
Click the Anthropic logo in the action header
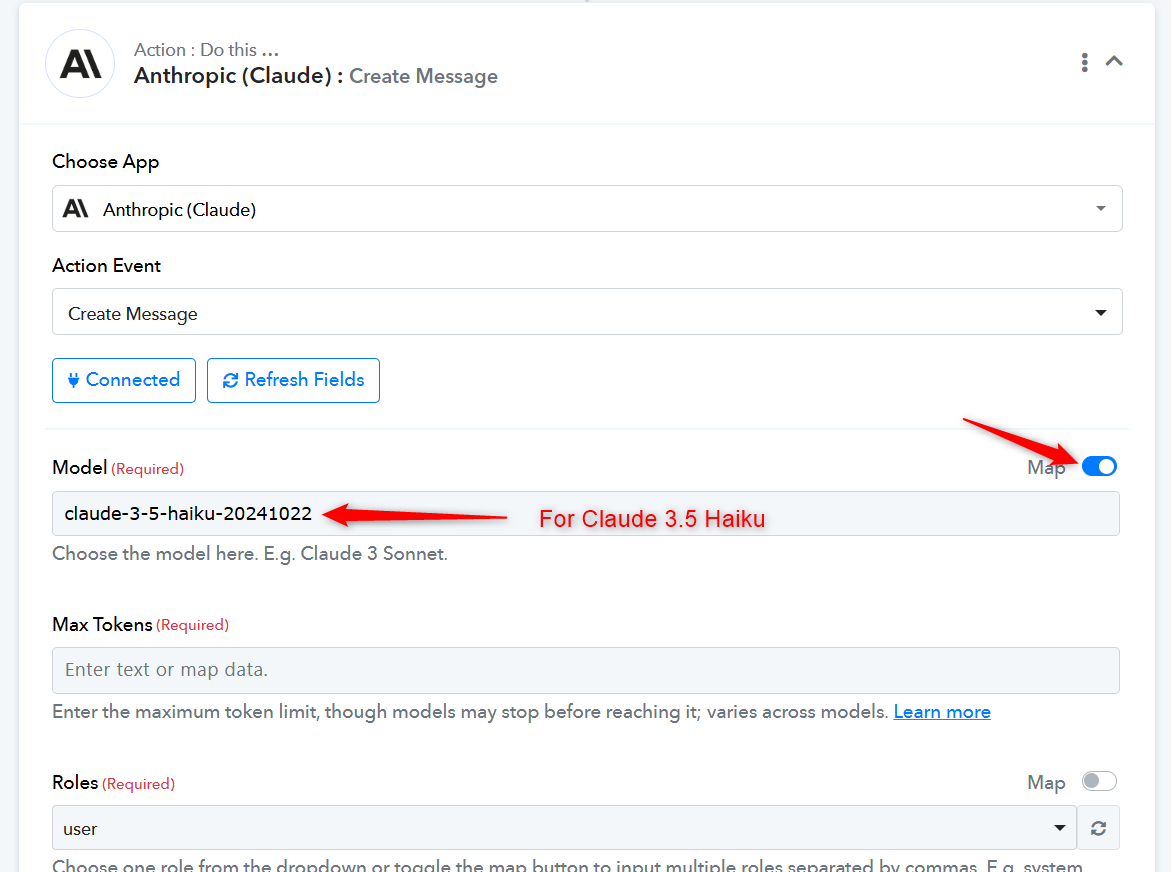tap(80, 63)
